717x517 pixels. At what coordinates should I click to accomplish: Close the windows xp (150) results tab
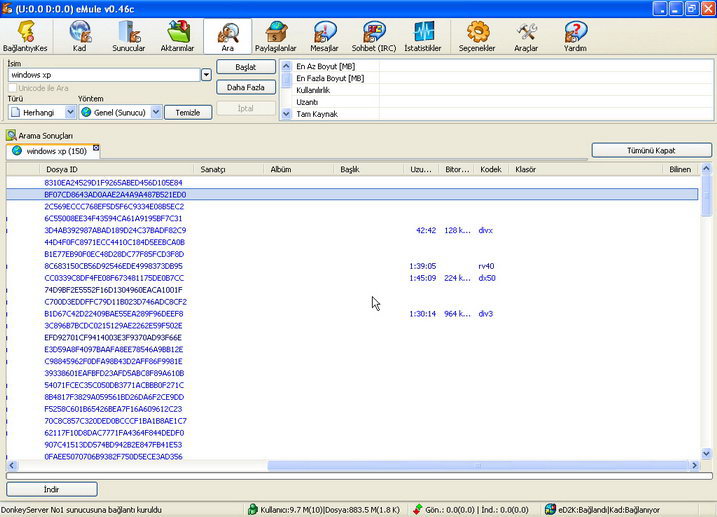pos(96,148)
